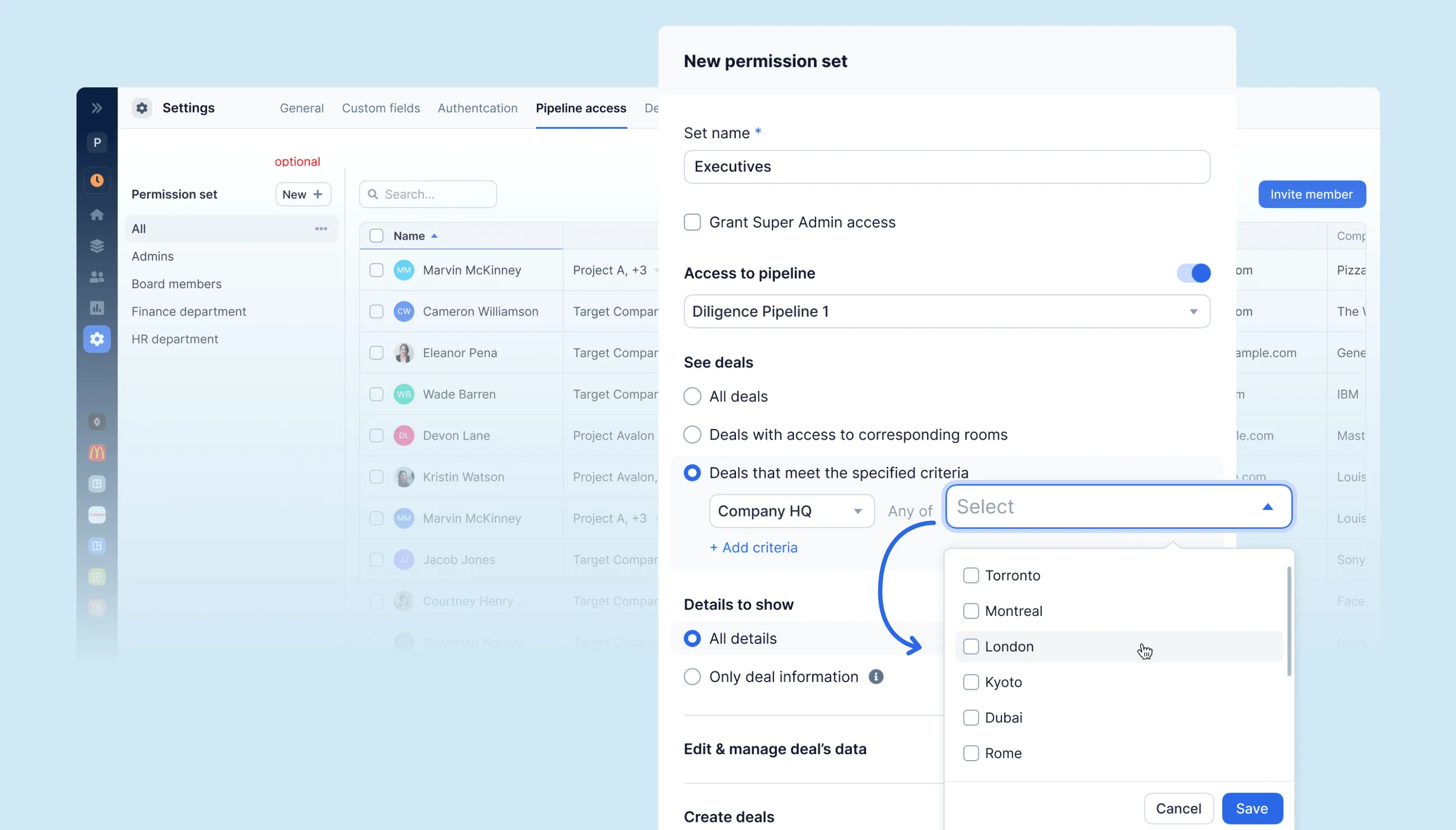Go to the Home icon in sidebar
This screenshot has height=830, width=1456.
[x=97, y=215]
